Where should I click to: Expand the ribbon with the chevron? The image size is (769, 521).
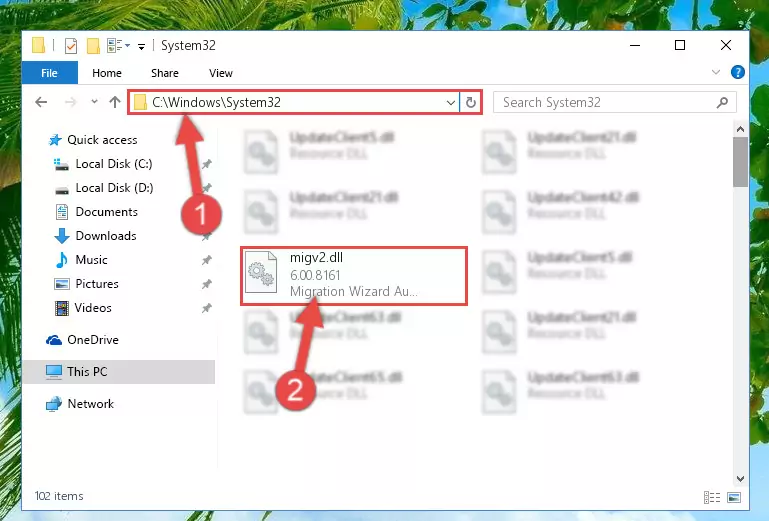(x=716, y=72)
